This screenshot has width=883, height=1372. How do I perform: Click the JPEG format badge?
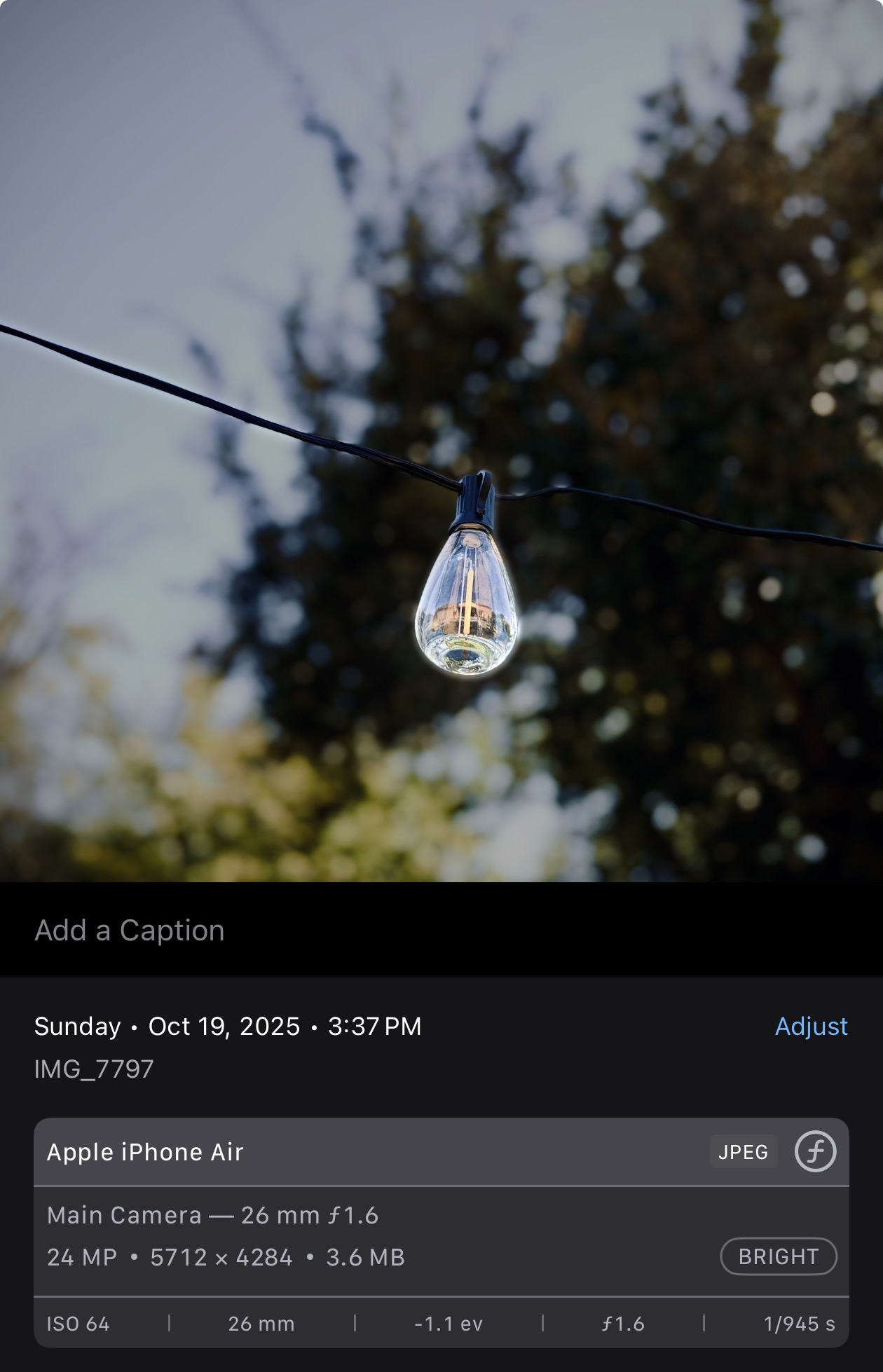point(743,1152)
